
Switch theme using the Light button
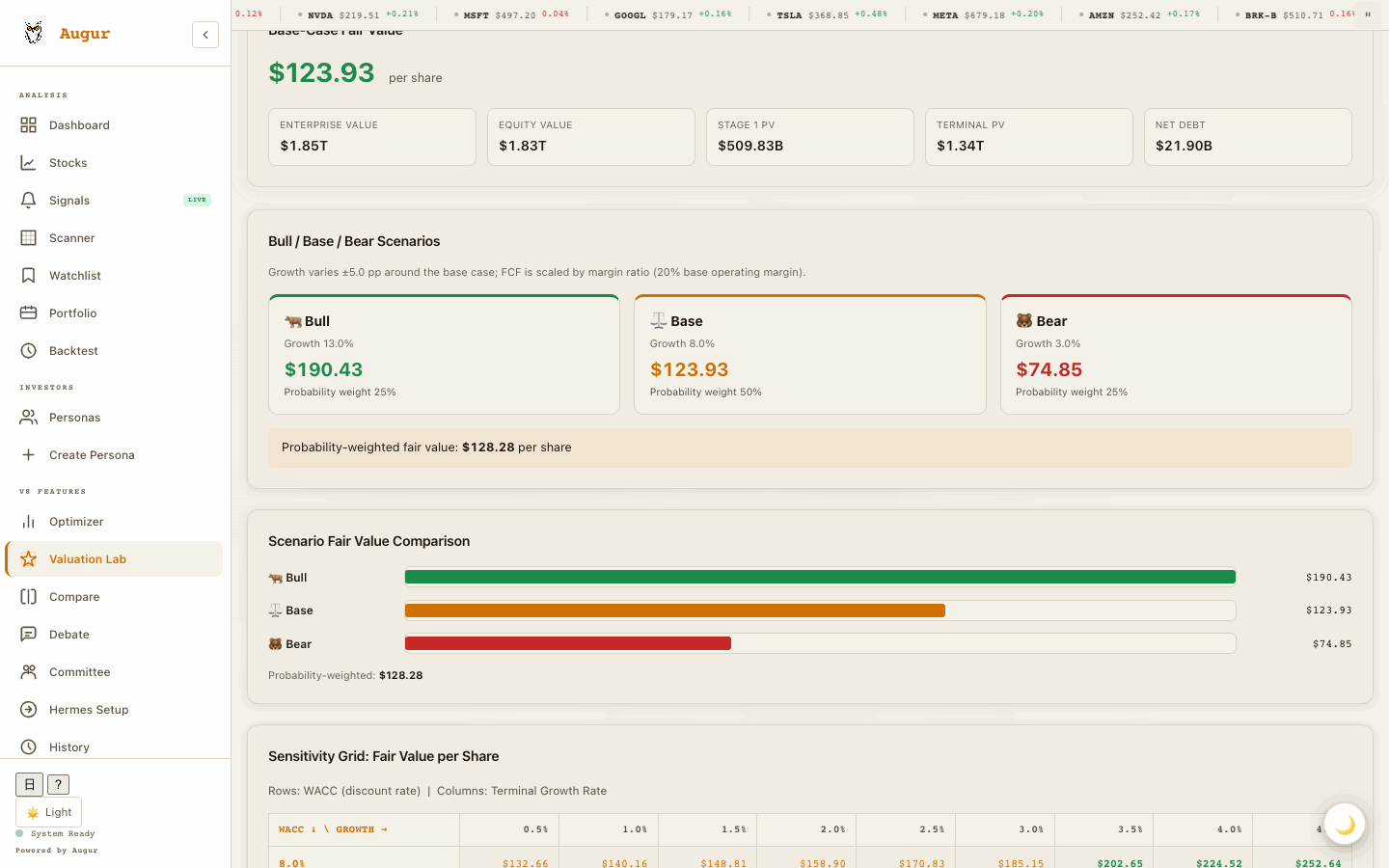(48, 812)
